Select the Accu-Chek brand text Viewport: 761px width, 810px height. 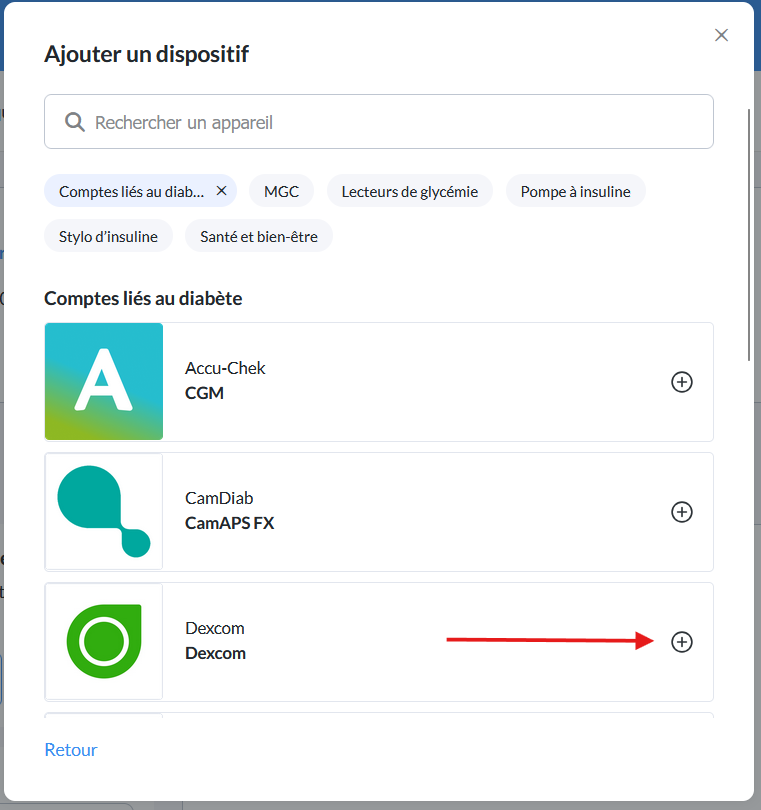(225, 368)
